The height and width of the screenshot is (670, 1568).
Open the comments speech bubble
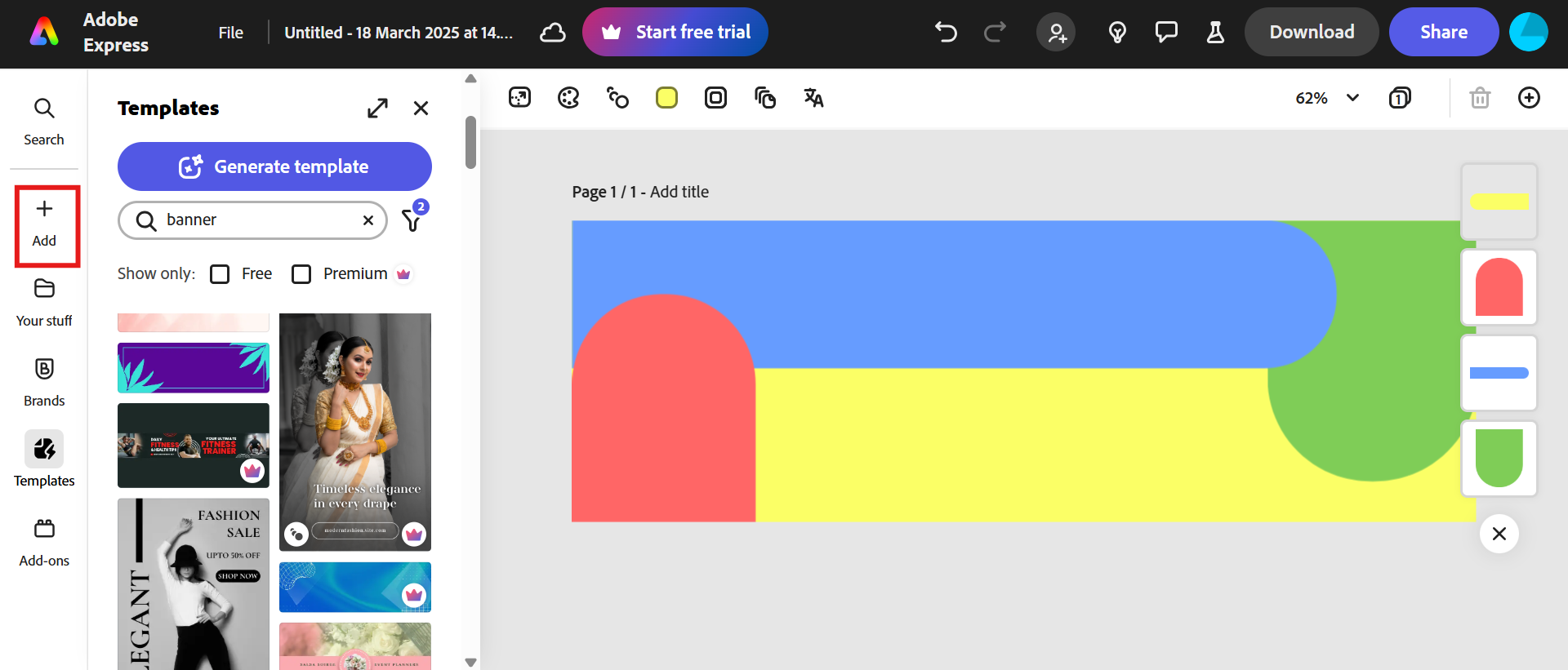tap(1166, 33)
